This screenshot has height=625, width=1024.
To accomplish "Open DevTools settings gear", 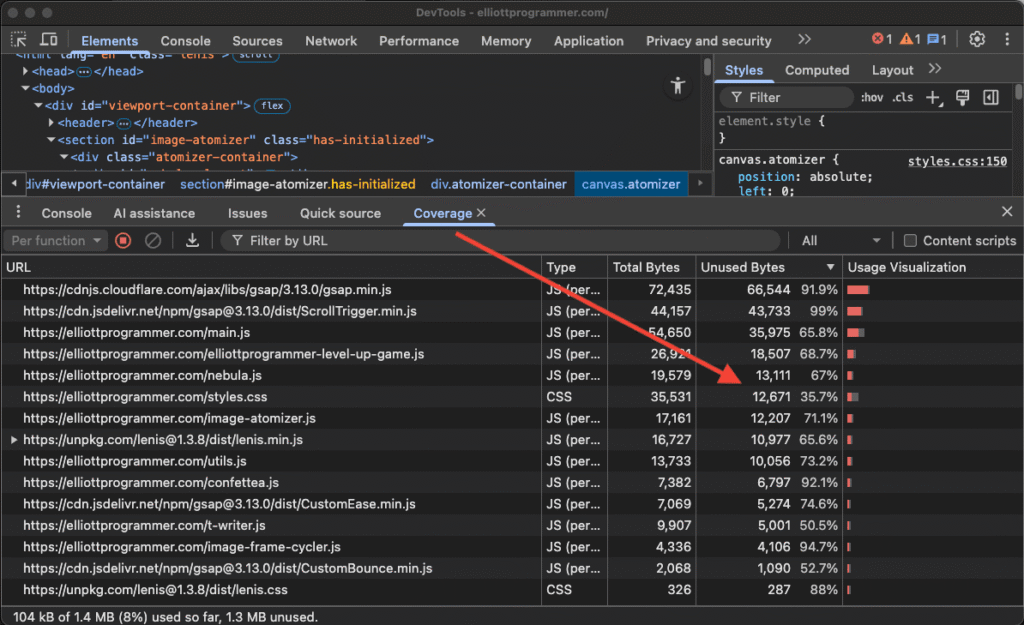I will [x=977, y=40].
